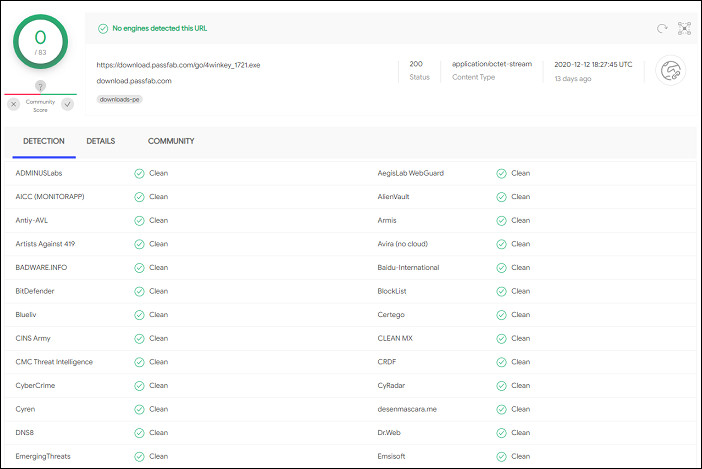Select the AICC (MONITORAPP) vendor name
The height and width of the screenshot is (469, 702).
click(50, 197)
